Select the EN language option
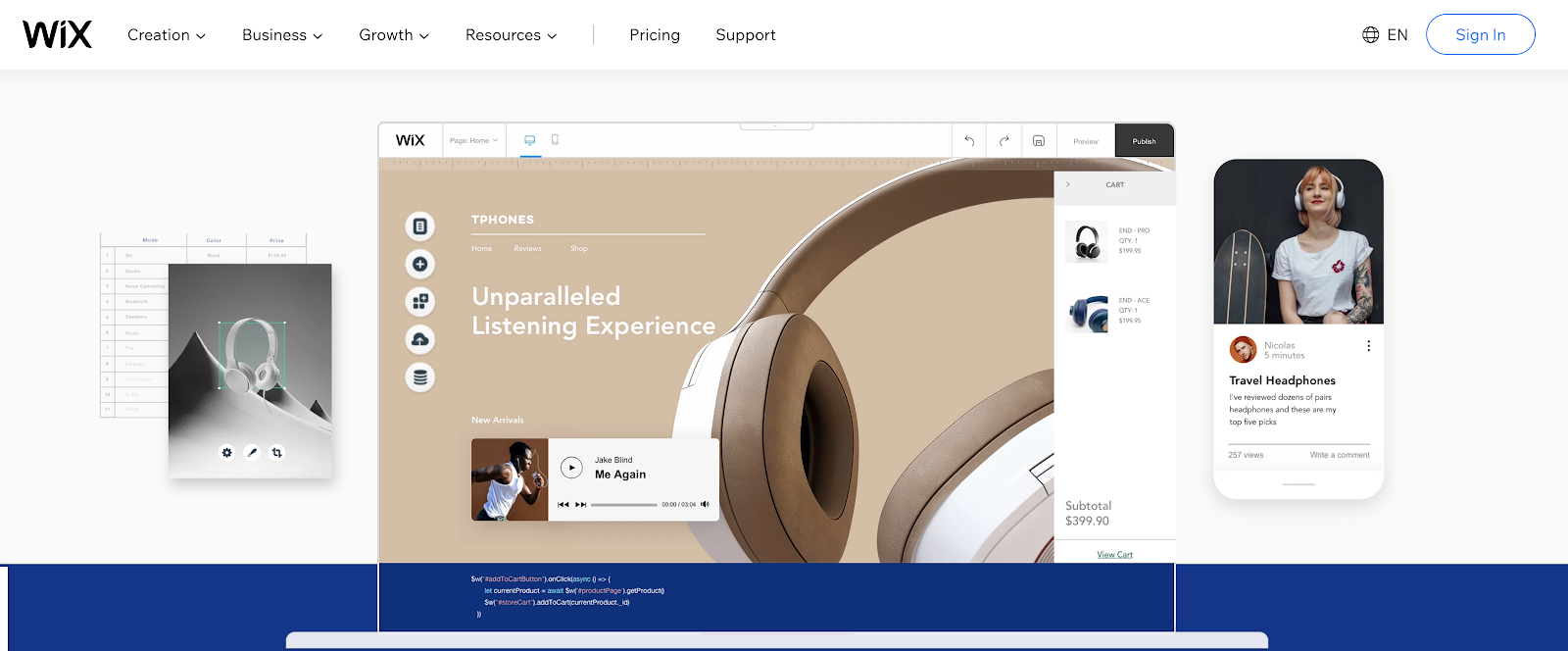The image size is (1568, 651). [x=1397, y=35]
